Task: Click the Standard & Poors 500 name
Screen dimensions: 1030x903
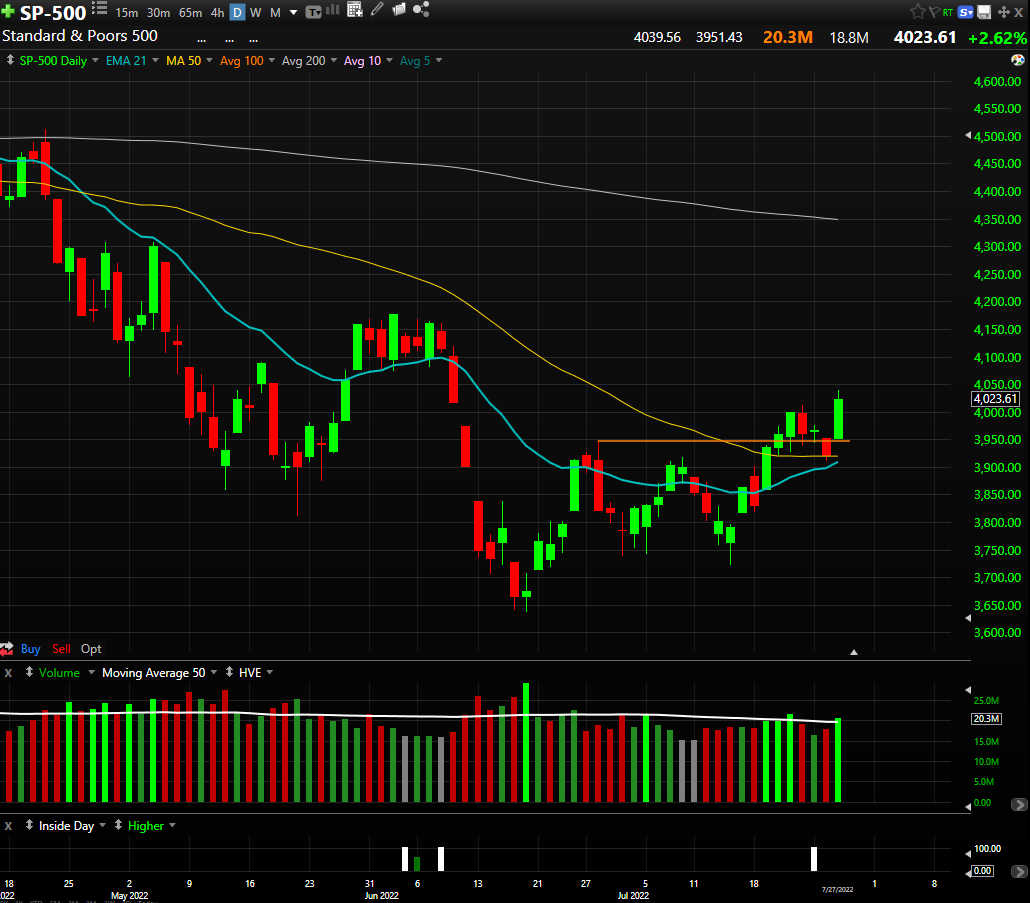Action: [x=79, y=35]
